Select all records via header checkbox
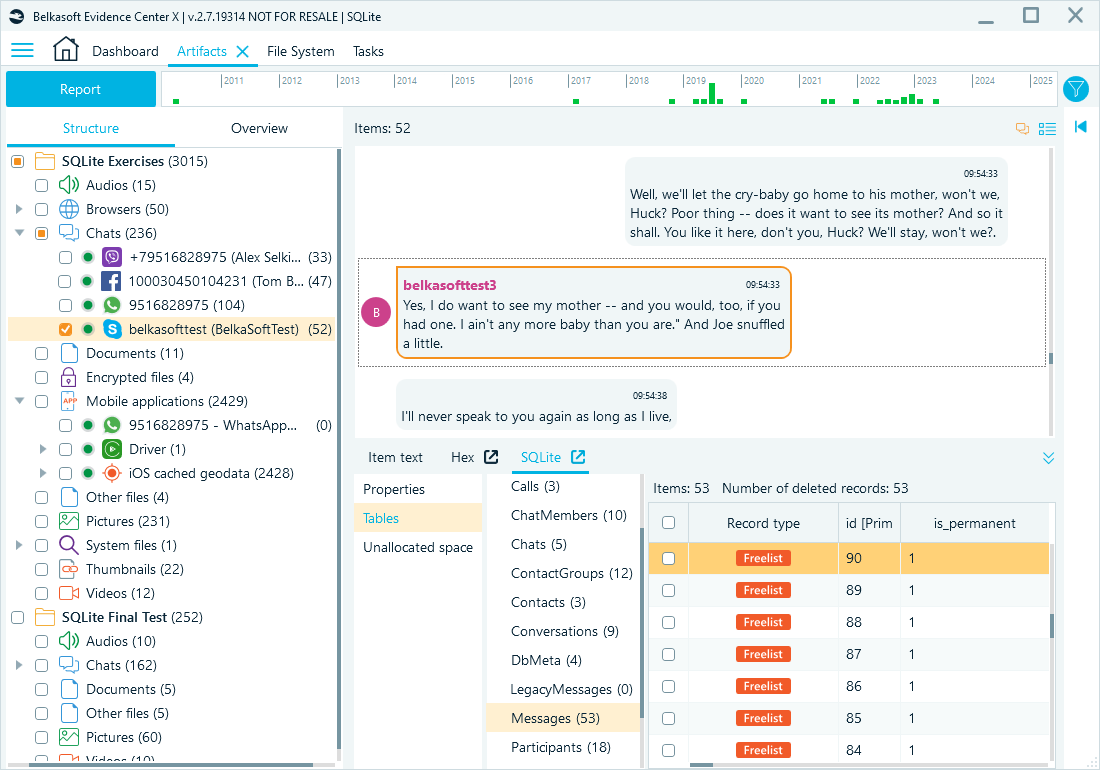1100x770 pixels. pos(669,522)
